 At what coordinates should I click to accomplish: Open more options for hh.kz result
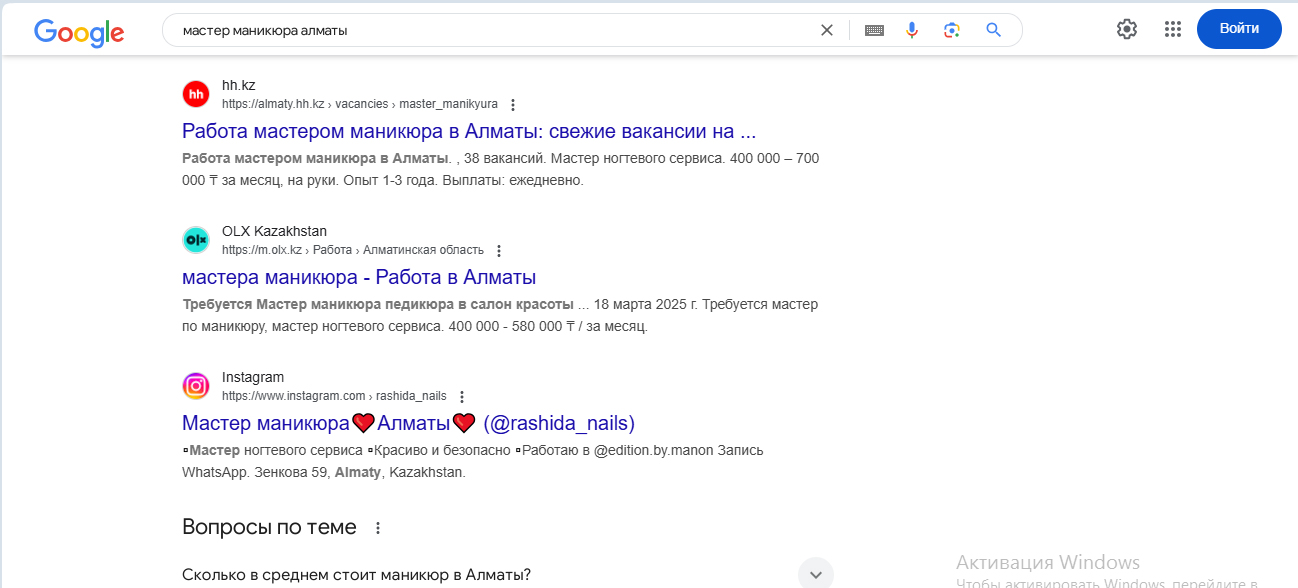pyautogui.click(x=513, y=104)
